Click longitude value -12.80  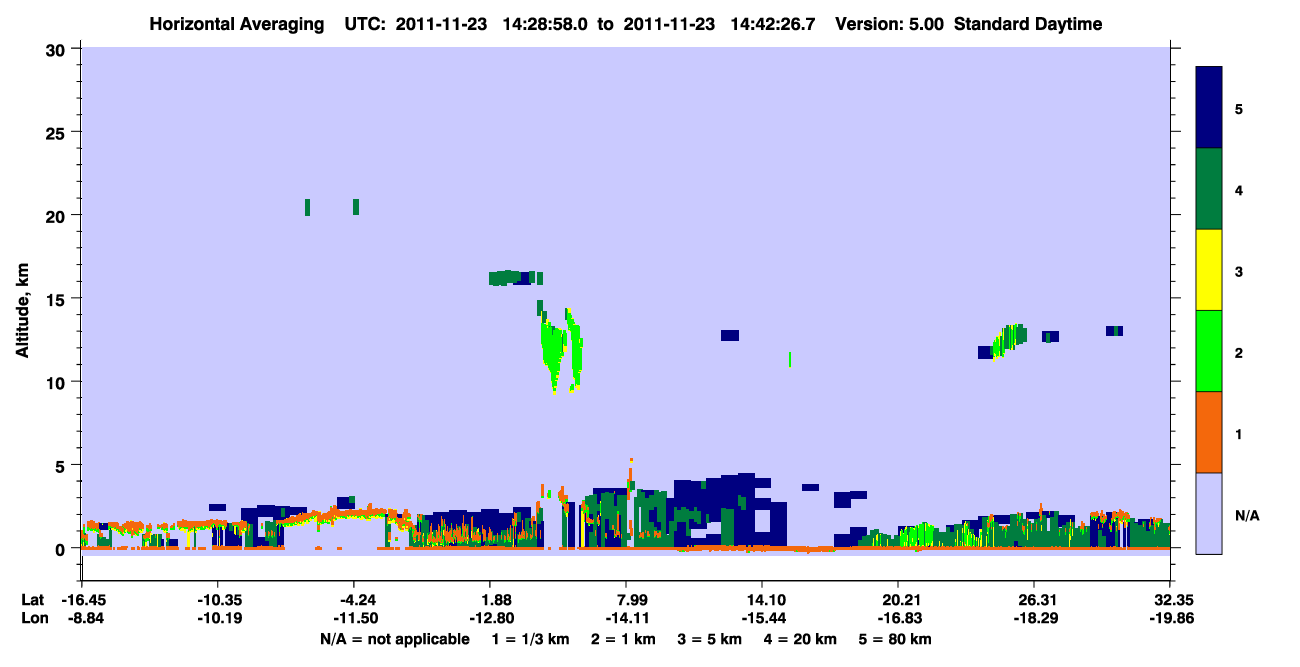(490, 617)
